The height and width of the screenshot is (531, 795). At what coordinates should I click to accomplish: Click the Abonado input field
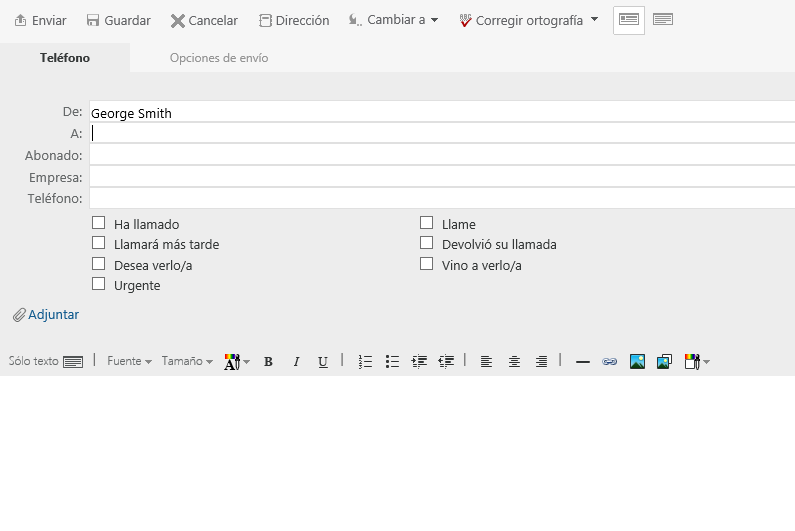click(442, 155)
